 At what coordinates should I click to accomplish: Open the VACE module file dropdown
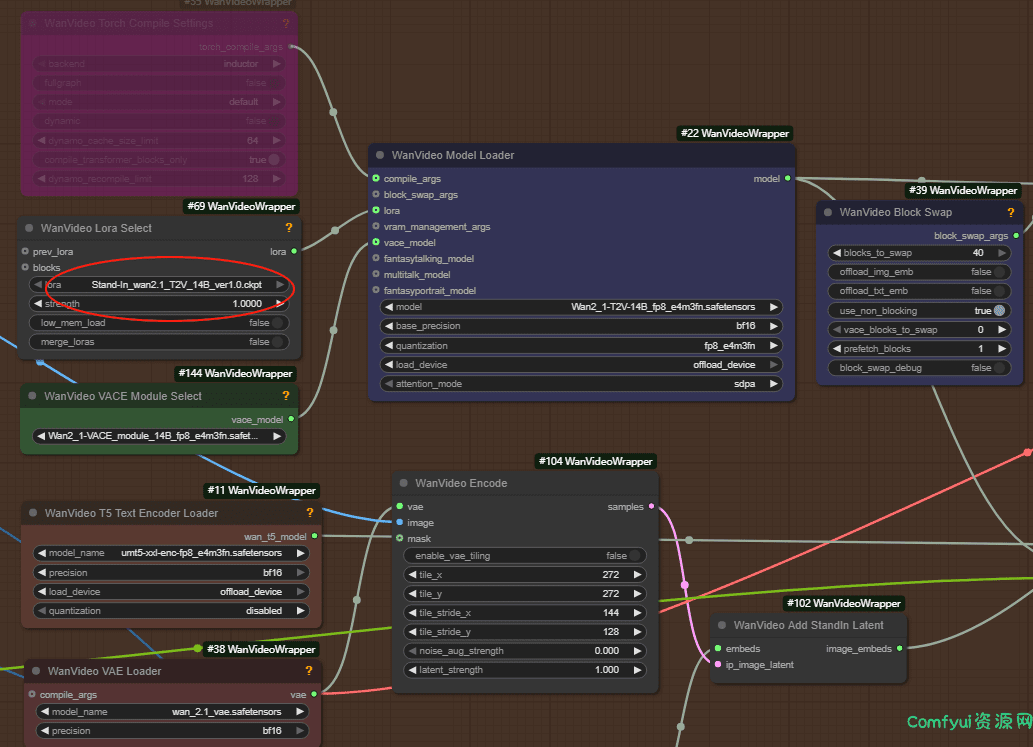coord(159,436)
